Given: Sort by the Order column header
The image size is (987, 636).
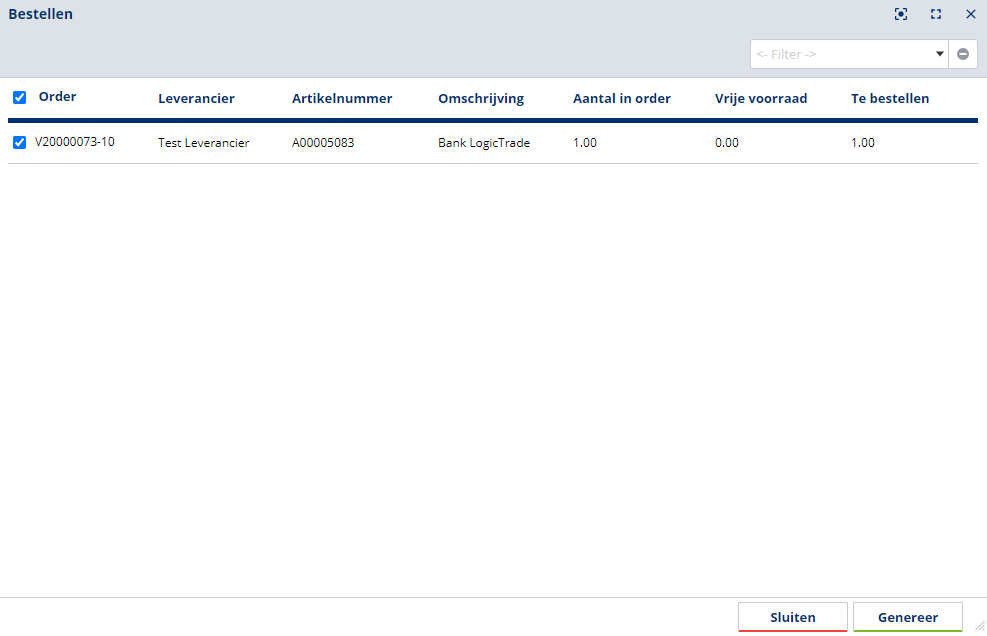Looking at the screenshot, I should [58, 97].
